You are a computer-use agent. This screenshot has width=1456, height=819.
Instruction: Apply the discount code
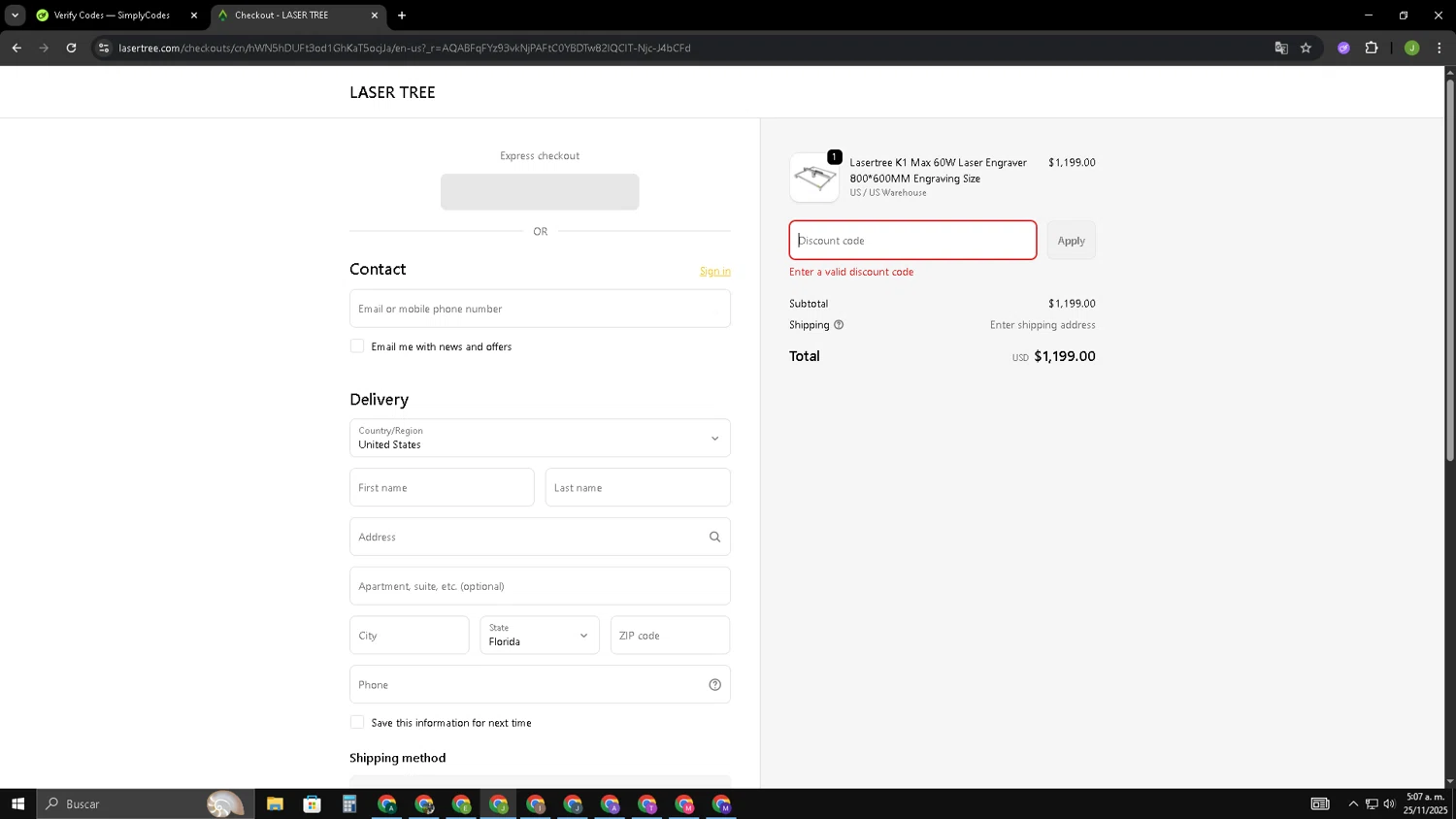click(1071, 240)
